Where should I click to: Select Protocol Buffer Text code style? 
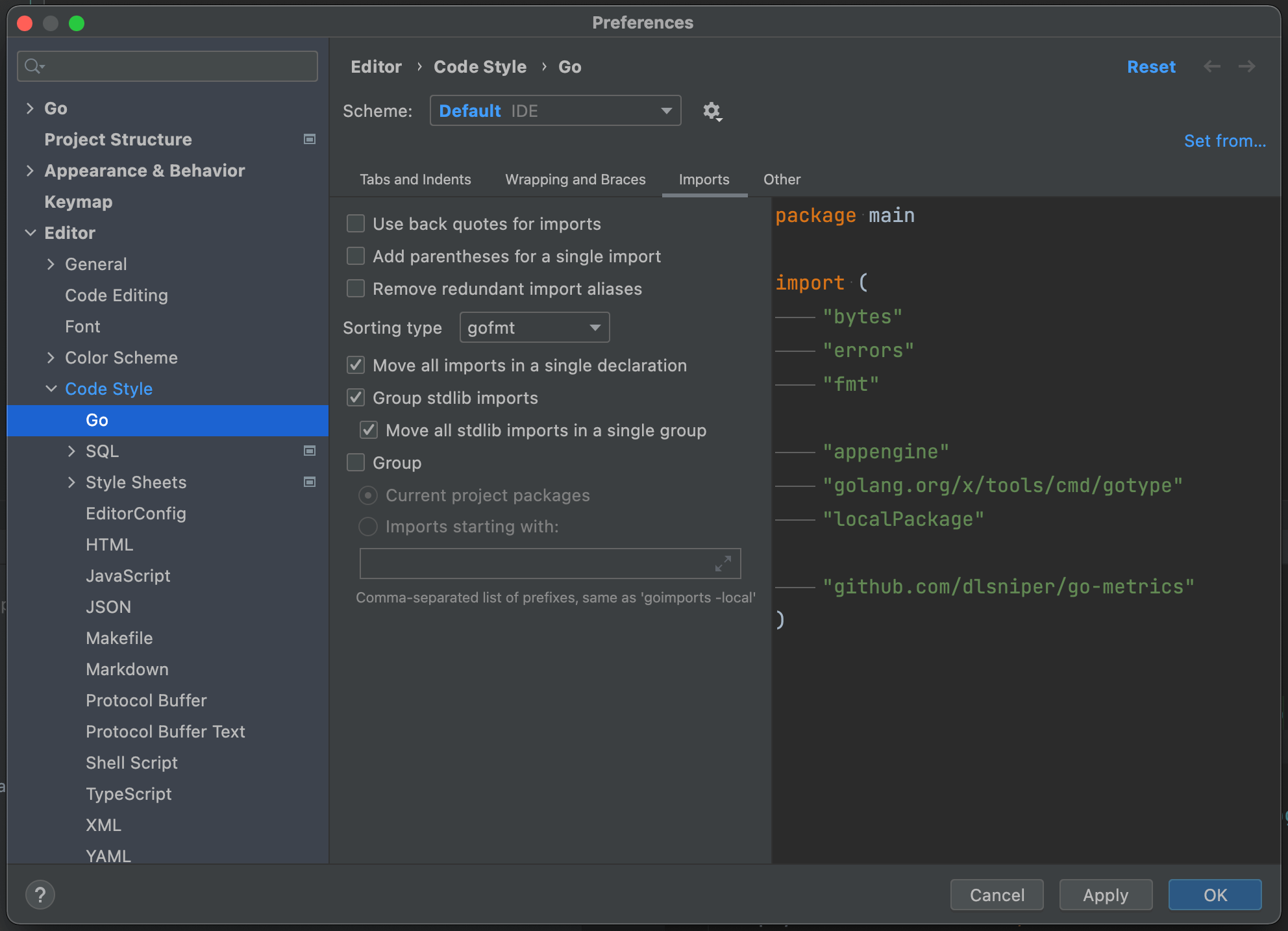166,732
